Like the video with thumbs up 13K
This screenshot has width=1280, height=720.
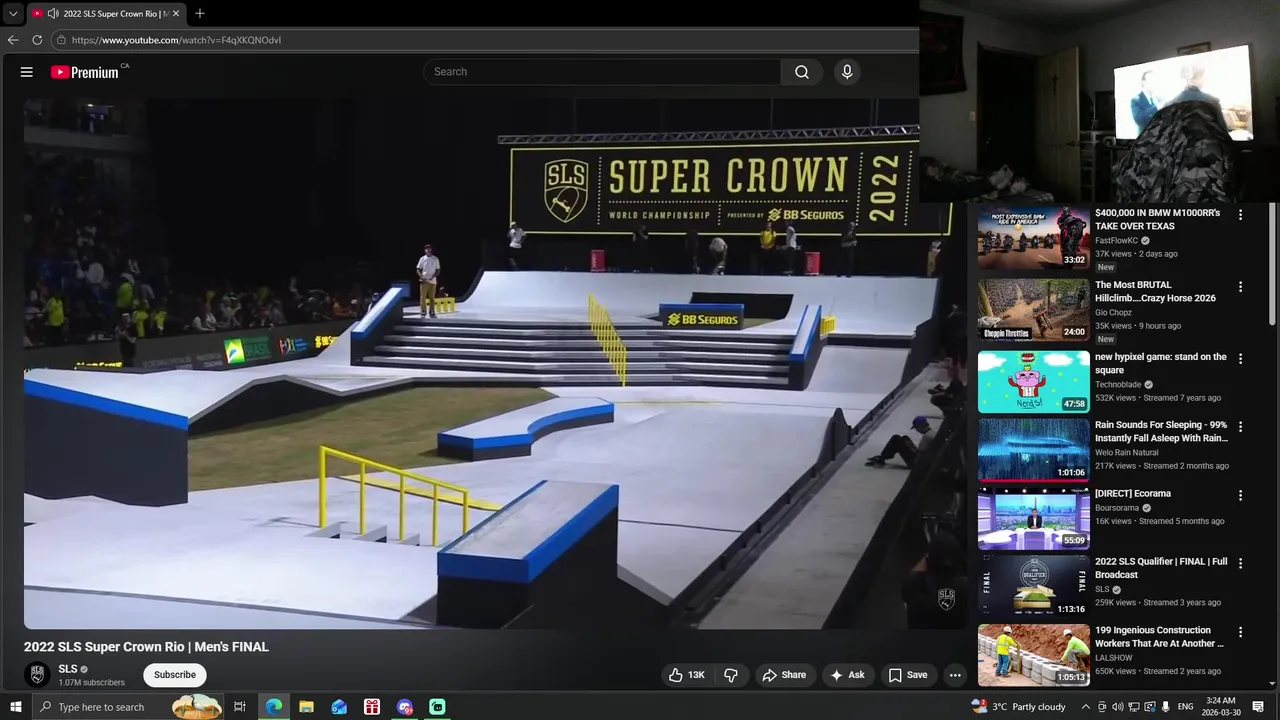point(686,675)
